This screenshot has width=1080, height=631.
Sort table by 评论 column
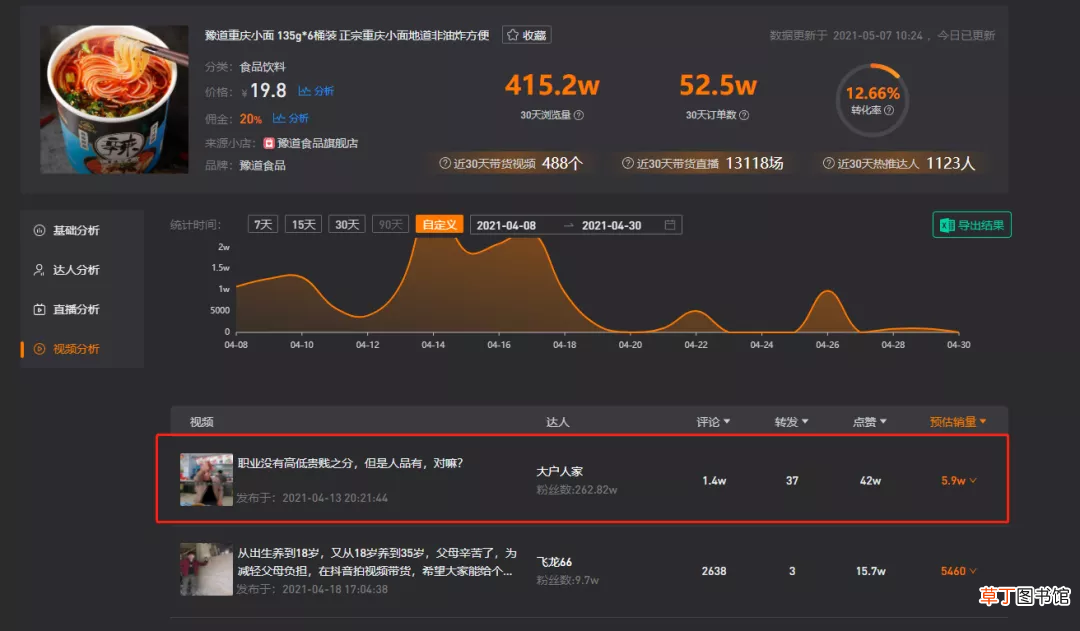pyautogui.click(x=713, y=422)
